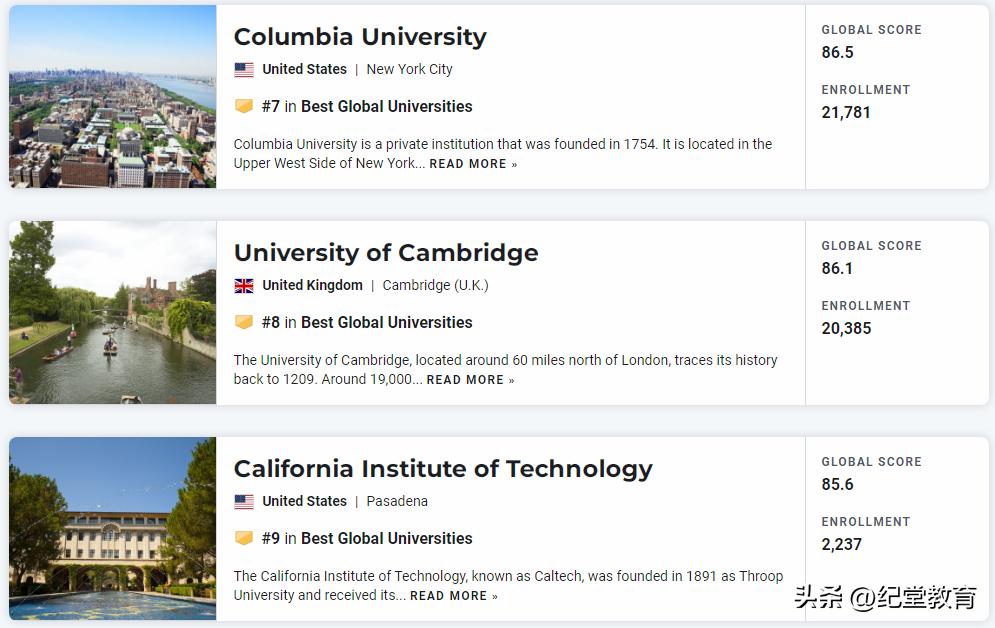Follow Caltech's #9 in Best Global Universities link
The image size is (995, 628).
tap(367, 538)
